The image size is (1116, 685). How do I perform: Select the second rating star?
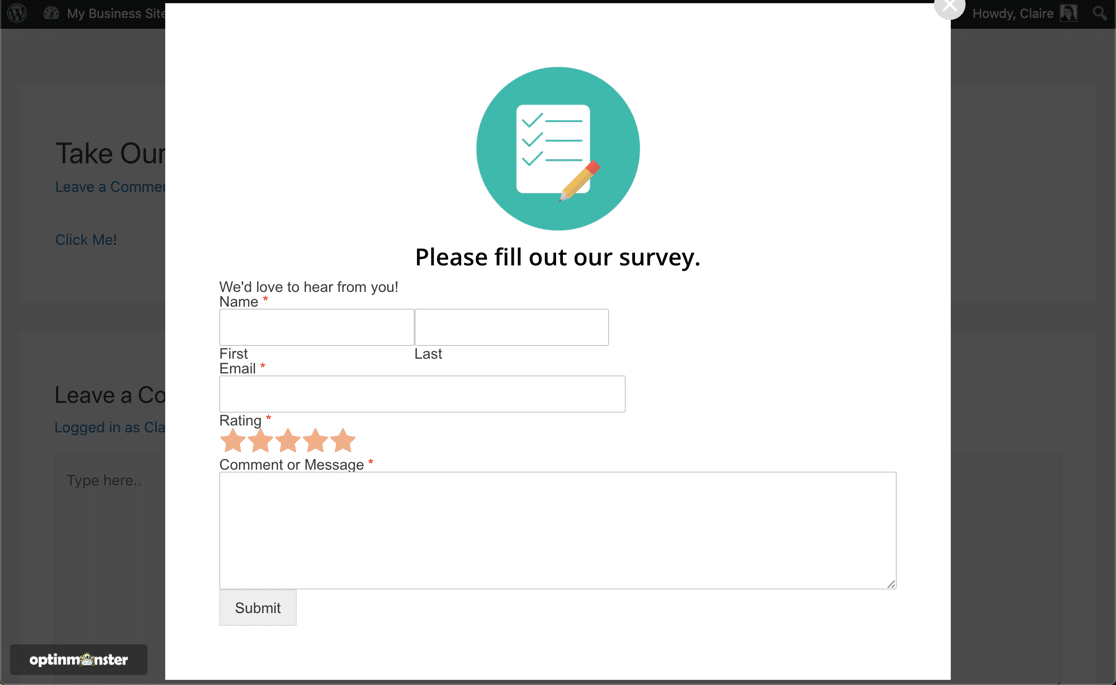pos(260,441)
